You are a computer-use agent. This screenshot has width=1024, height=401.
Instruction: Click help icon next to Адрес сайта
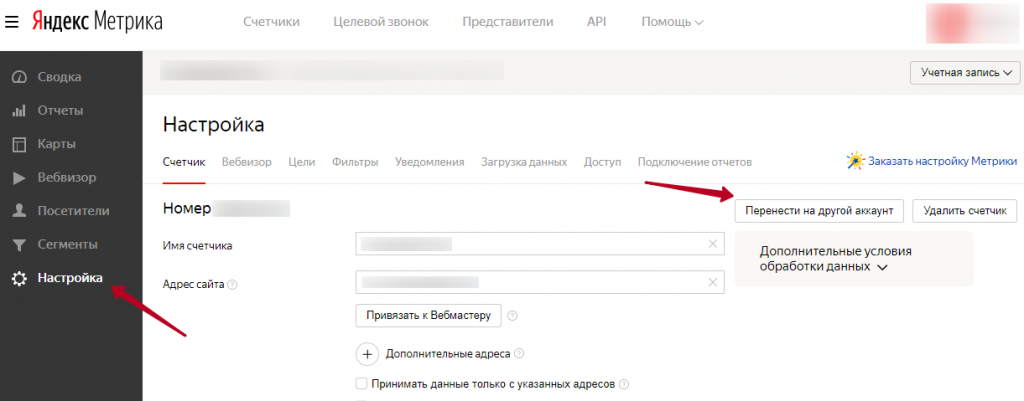click(232, 285)
